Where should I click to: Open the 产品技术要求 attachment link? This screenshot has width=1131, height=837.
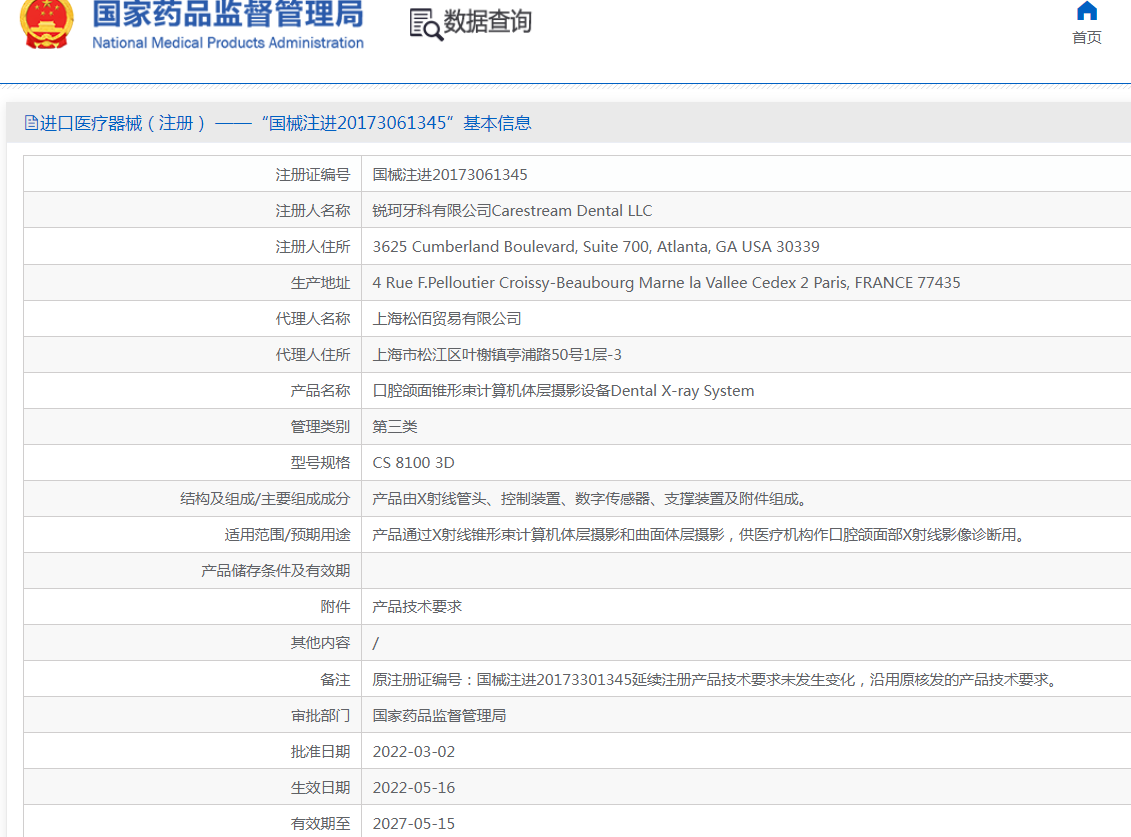417,607
